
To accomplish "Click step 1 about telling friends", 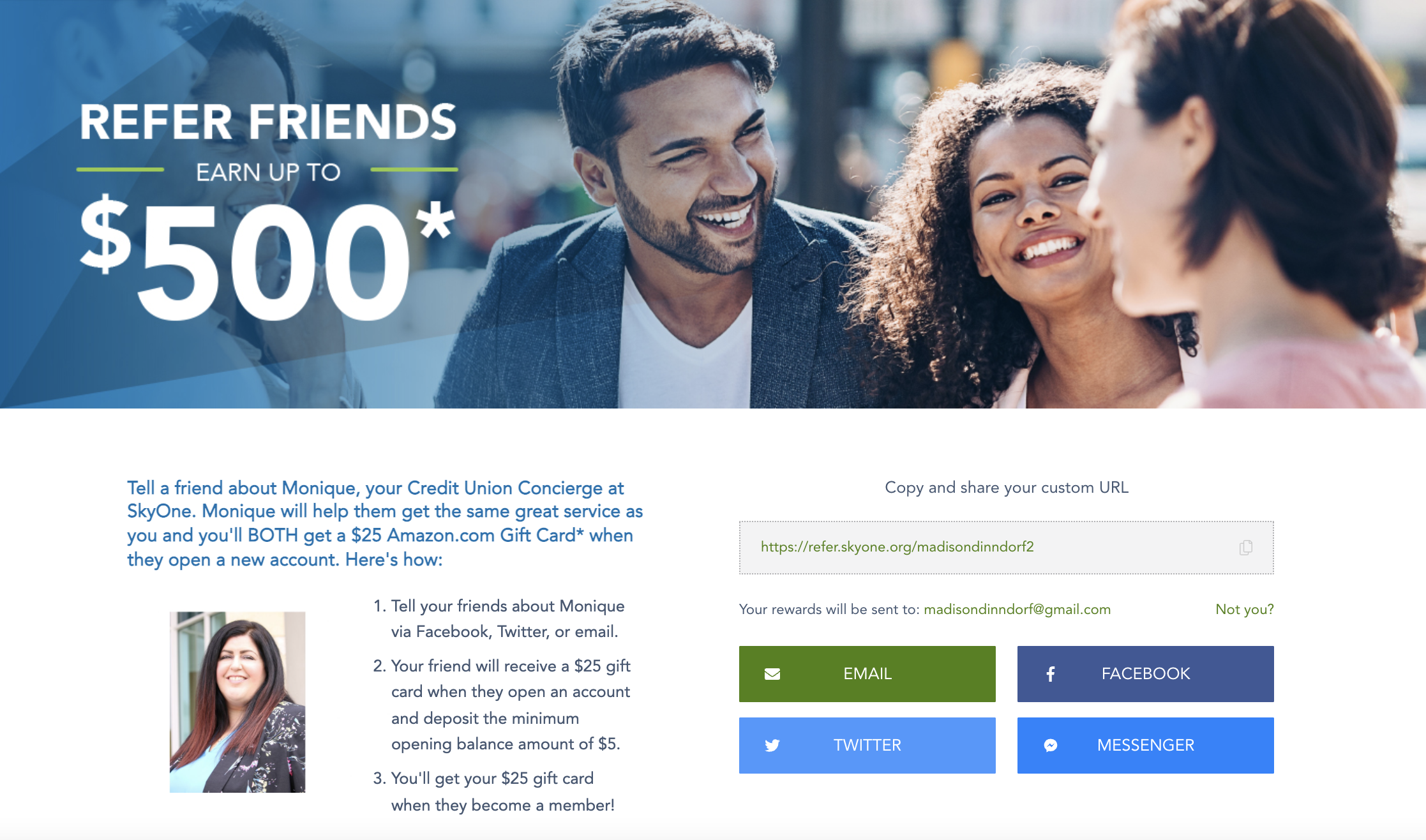I will click(499, 619).
